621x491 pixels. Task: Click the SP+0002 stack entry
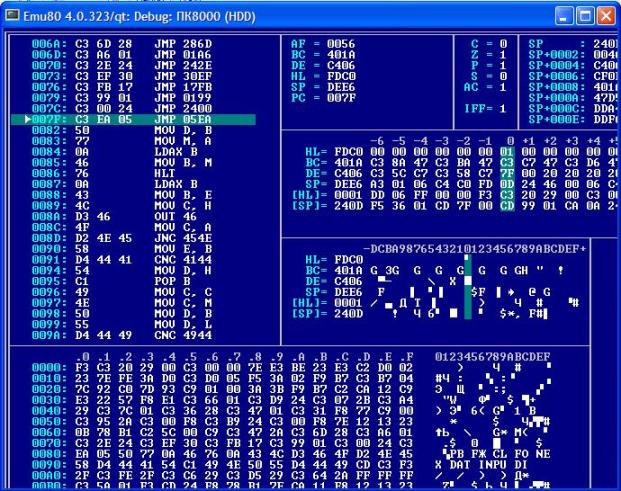580,52
